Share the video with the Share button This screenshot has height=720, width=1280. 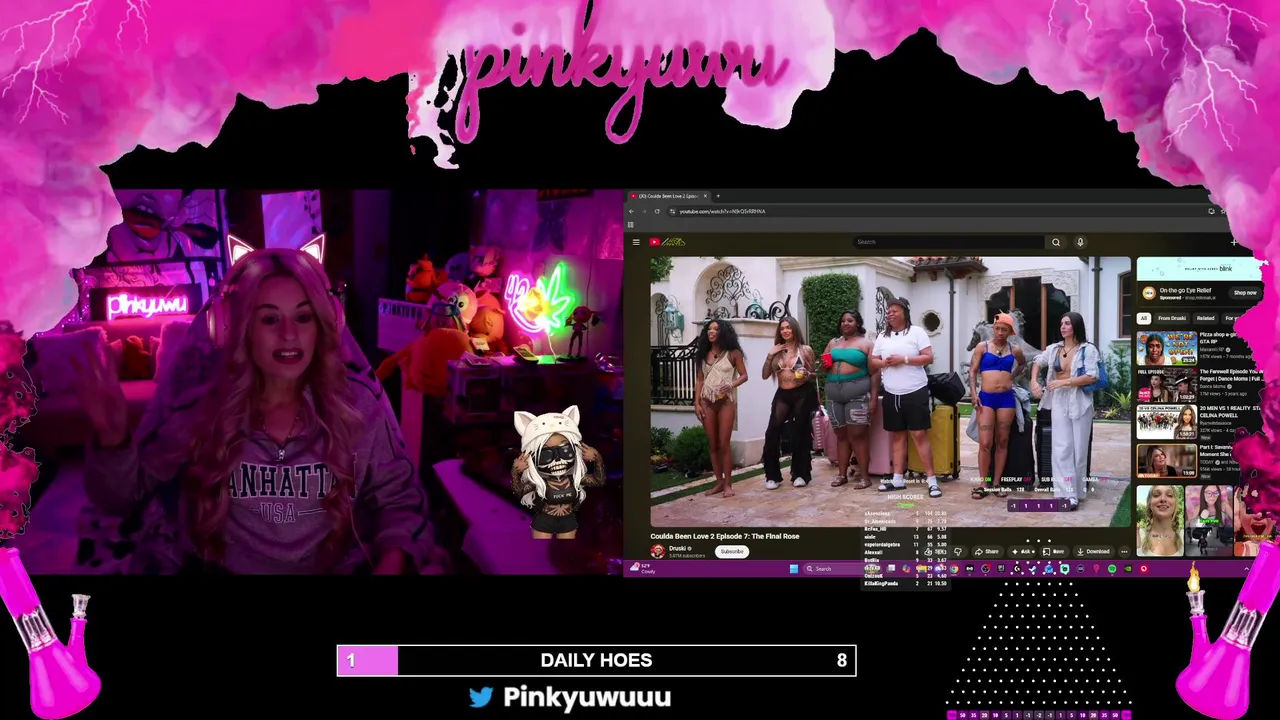(987, 552)
